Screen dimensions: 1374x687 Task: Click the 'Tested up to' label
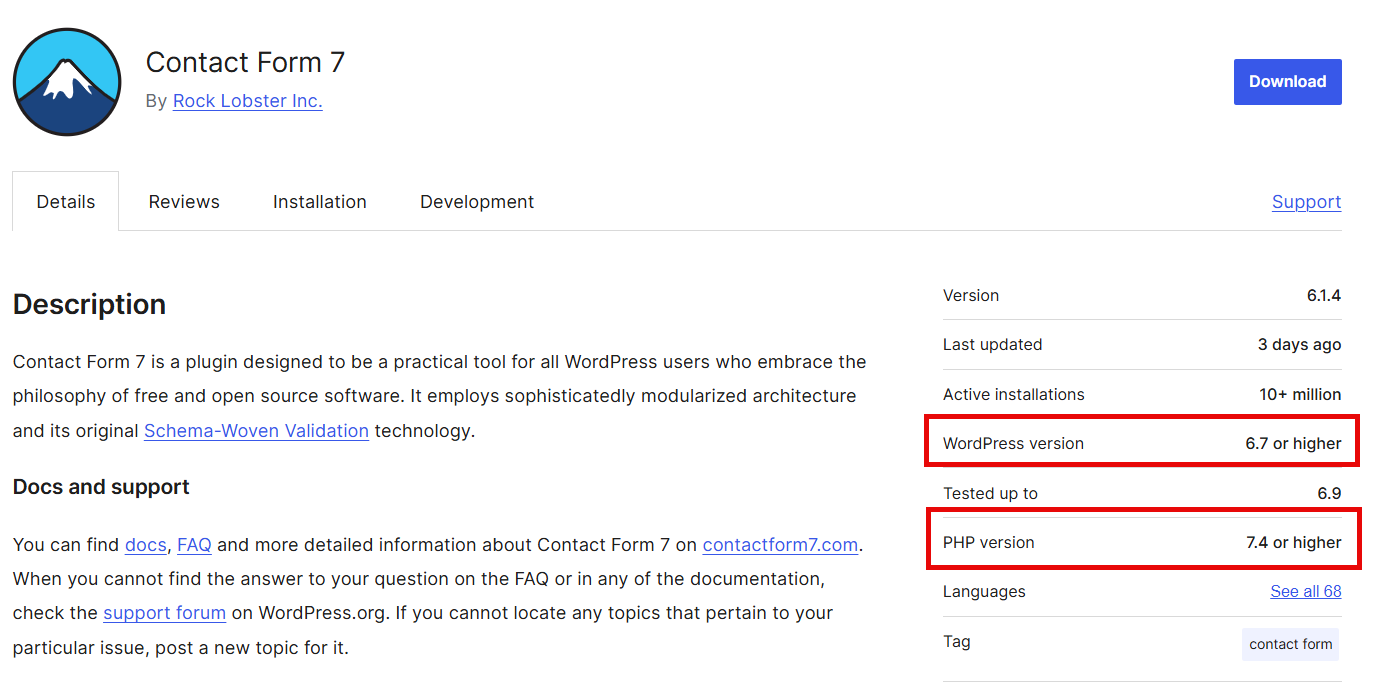coord(990,493)
